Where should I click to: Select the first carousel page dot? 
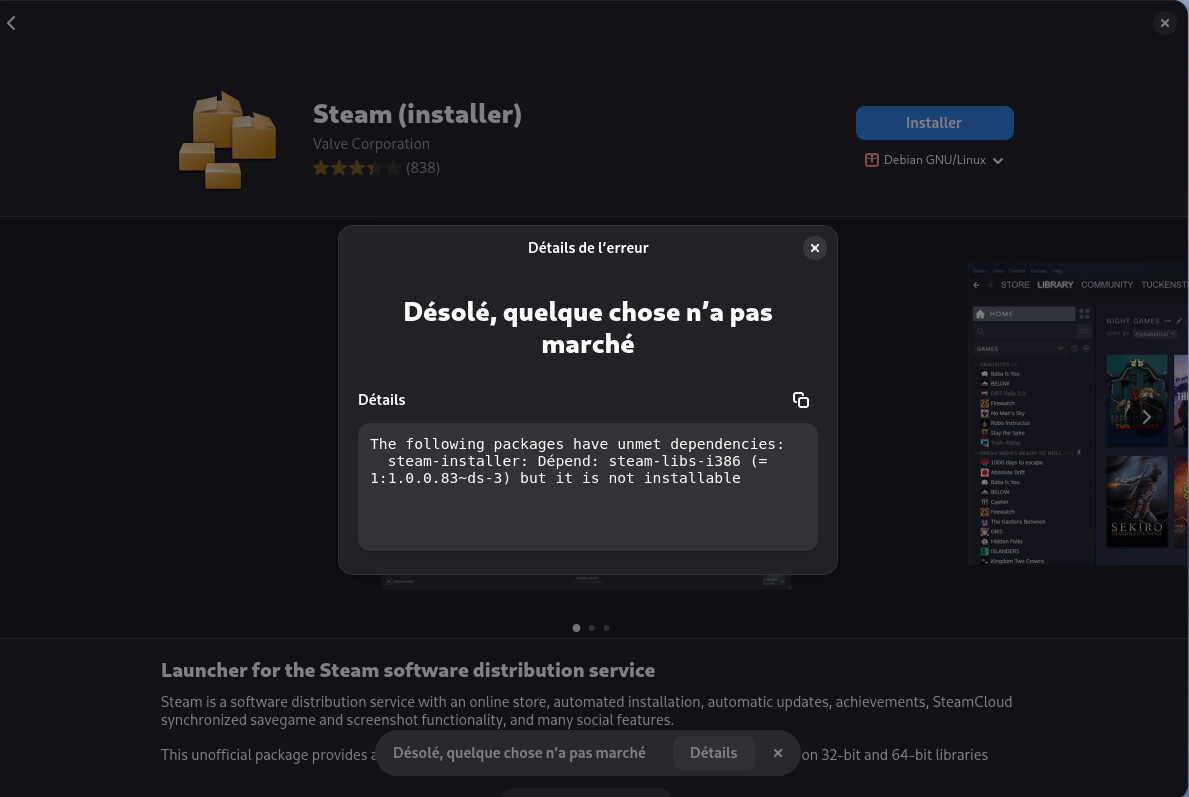[576, 628]
